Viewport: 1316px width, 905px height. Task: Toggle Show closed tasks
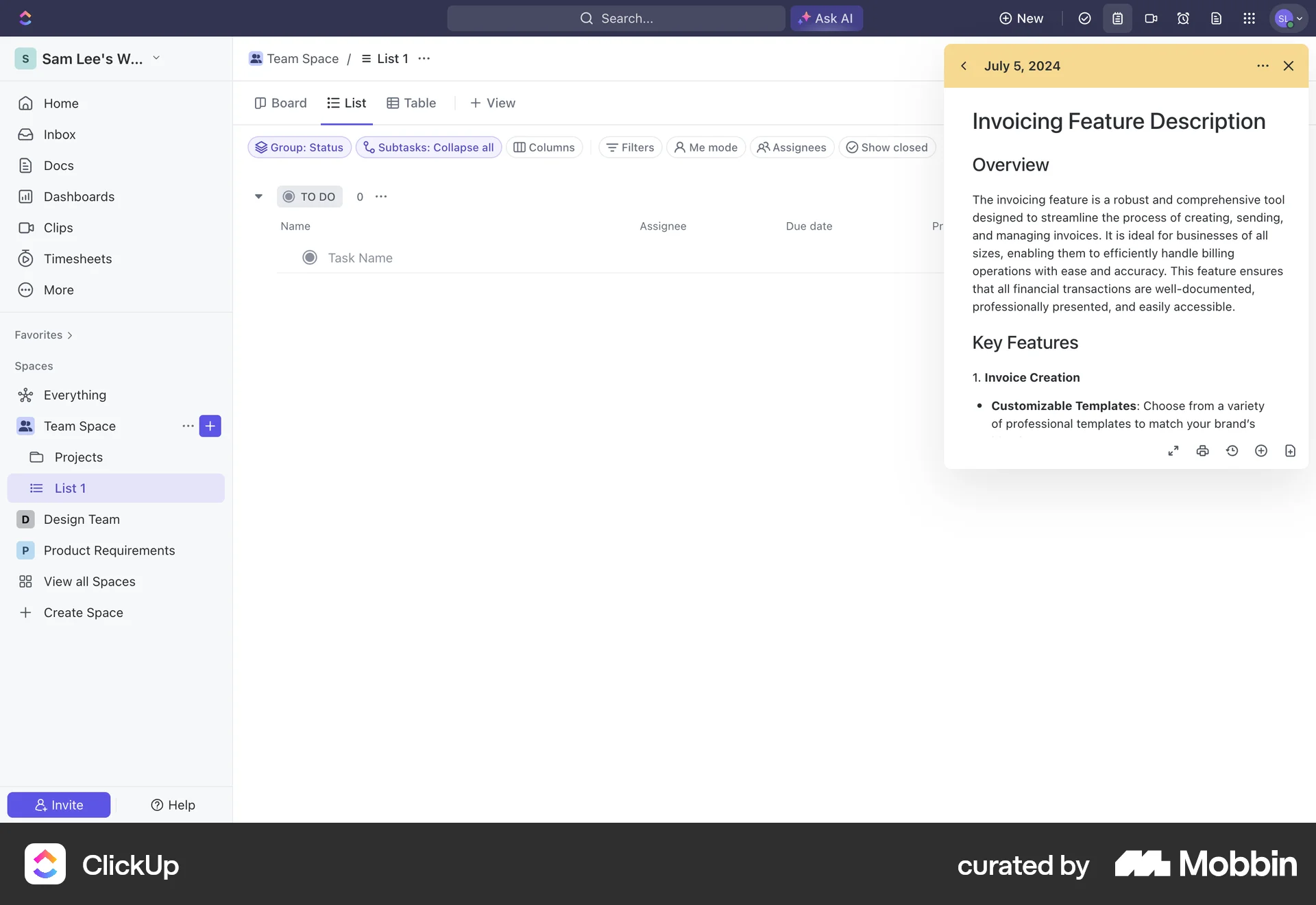coord(886,147)
